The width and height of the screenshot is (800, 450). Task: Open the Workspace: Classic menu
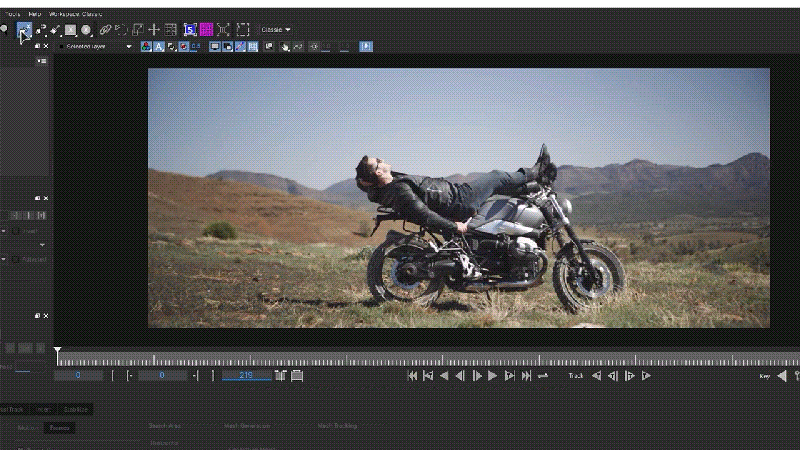click(75, 14)
